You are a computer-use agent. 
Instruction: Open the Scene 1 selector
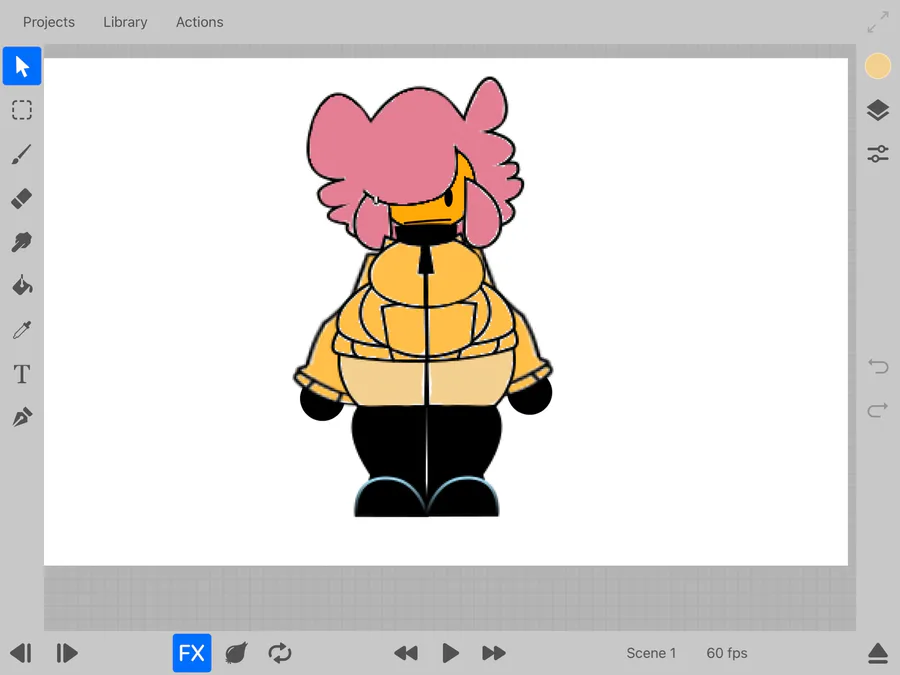651,653
